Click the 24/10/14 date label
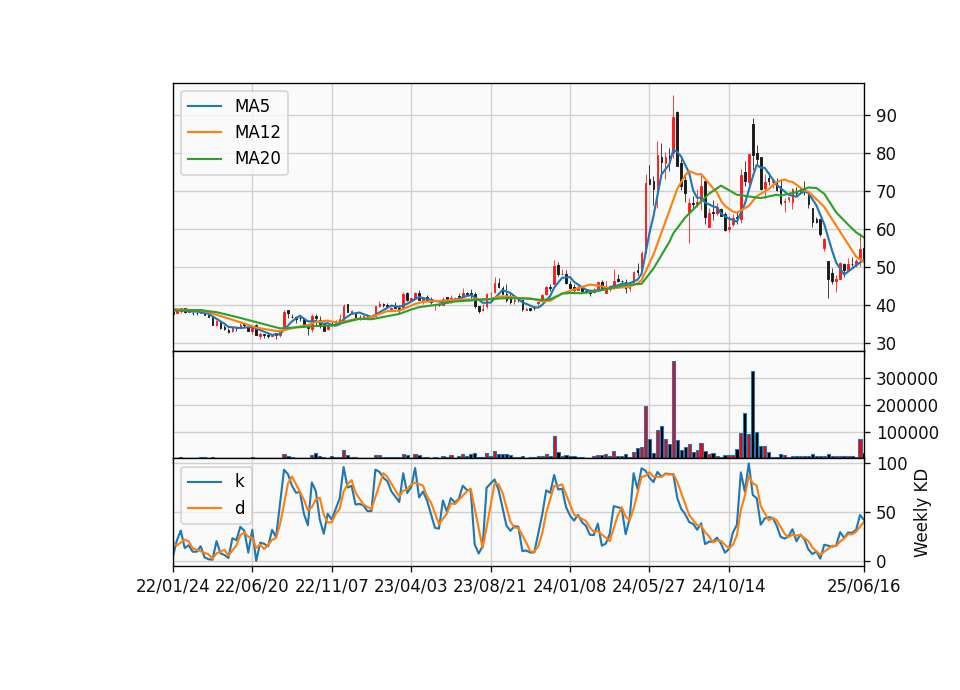The image size is (960, 690). click(729, 586)
